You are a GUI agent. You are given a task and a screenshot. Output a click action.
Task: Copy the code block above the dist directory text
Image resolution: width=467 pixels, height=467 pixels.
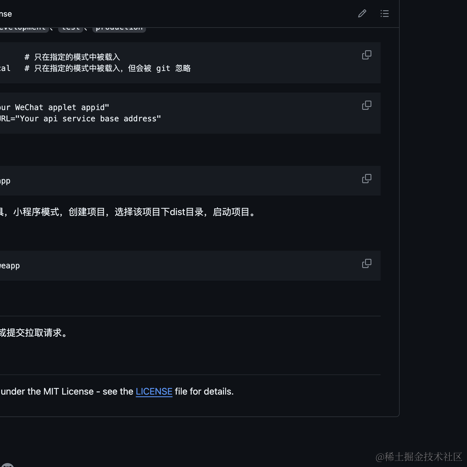[367, 179]
